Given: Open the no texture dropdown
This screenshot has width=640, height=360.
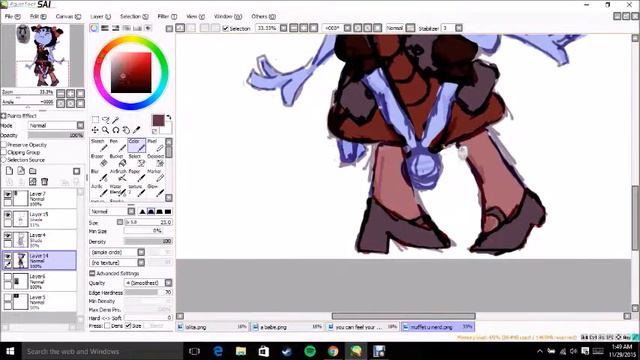Looking at the screenshot, I should [117, 262].
